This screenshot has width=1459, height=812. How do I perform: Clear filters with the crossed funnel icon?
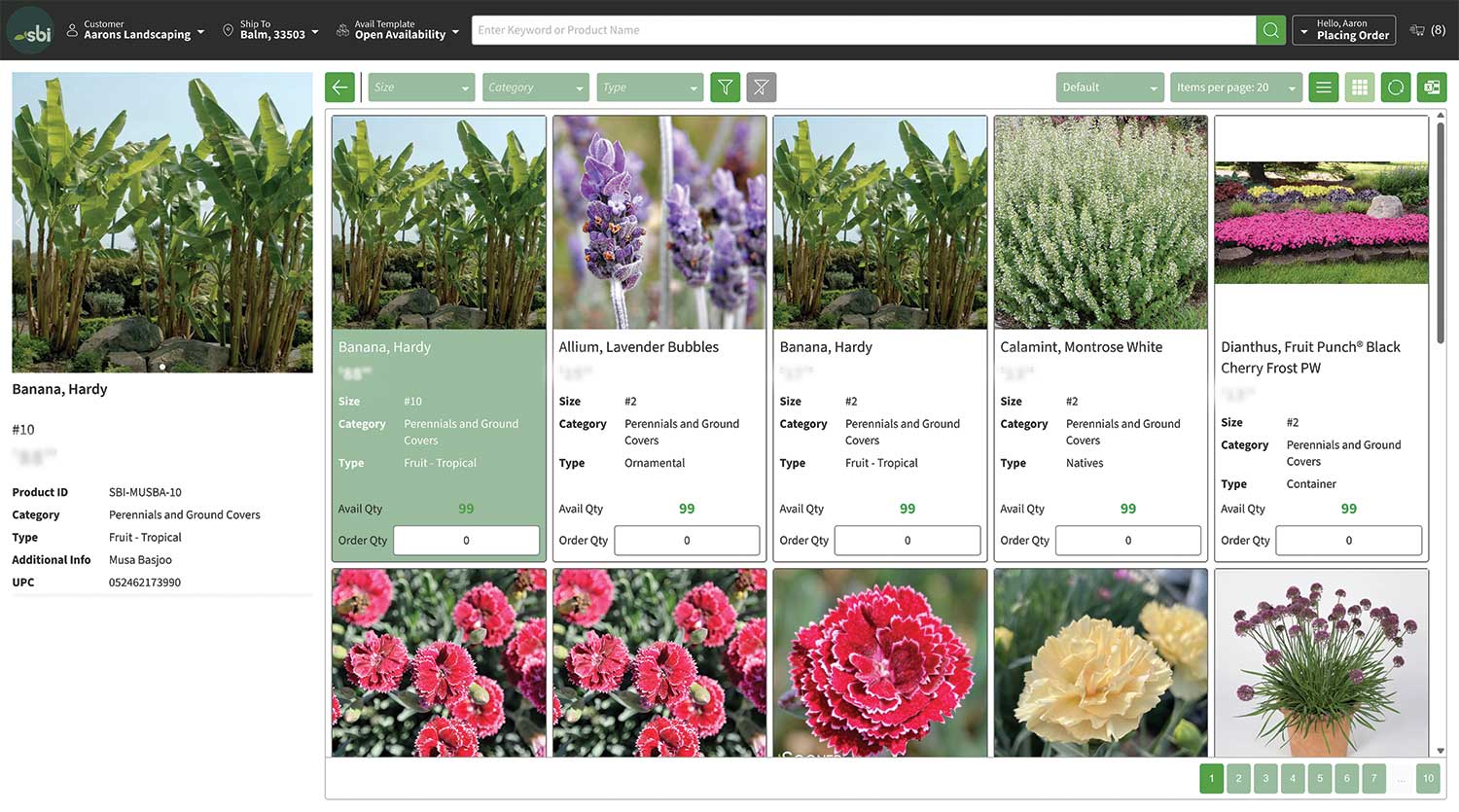[x=761, y=88]
